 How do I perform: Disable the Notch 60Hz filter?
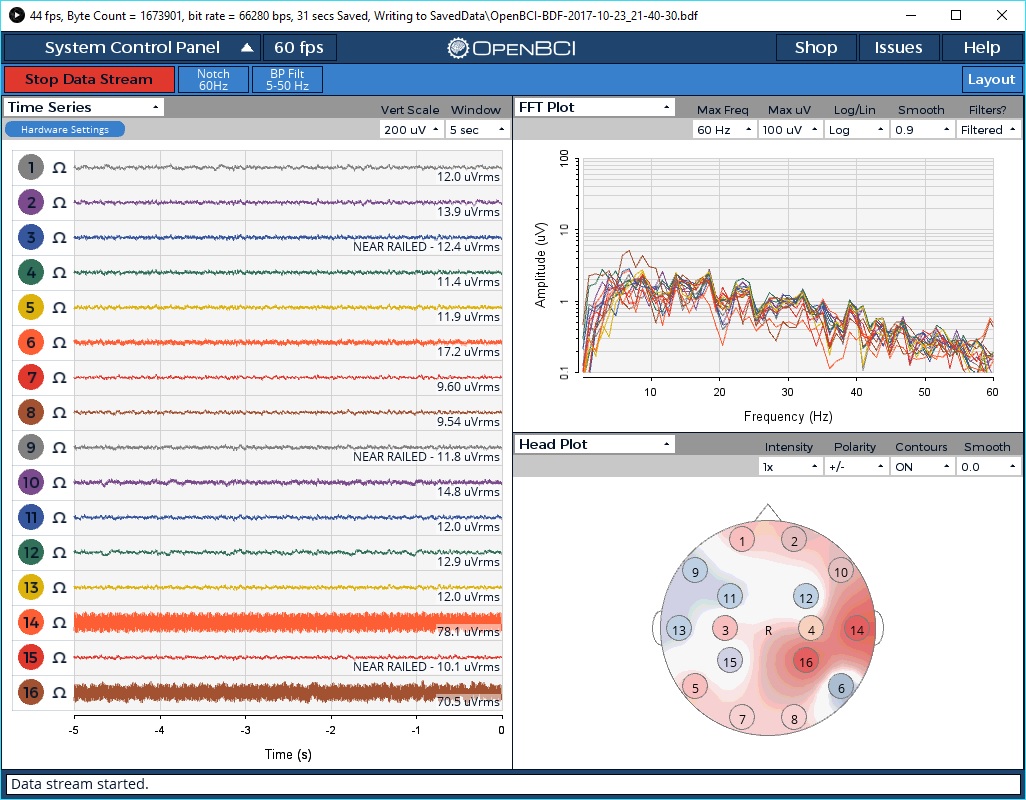pyautogui.click(x=213, y=78)
